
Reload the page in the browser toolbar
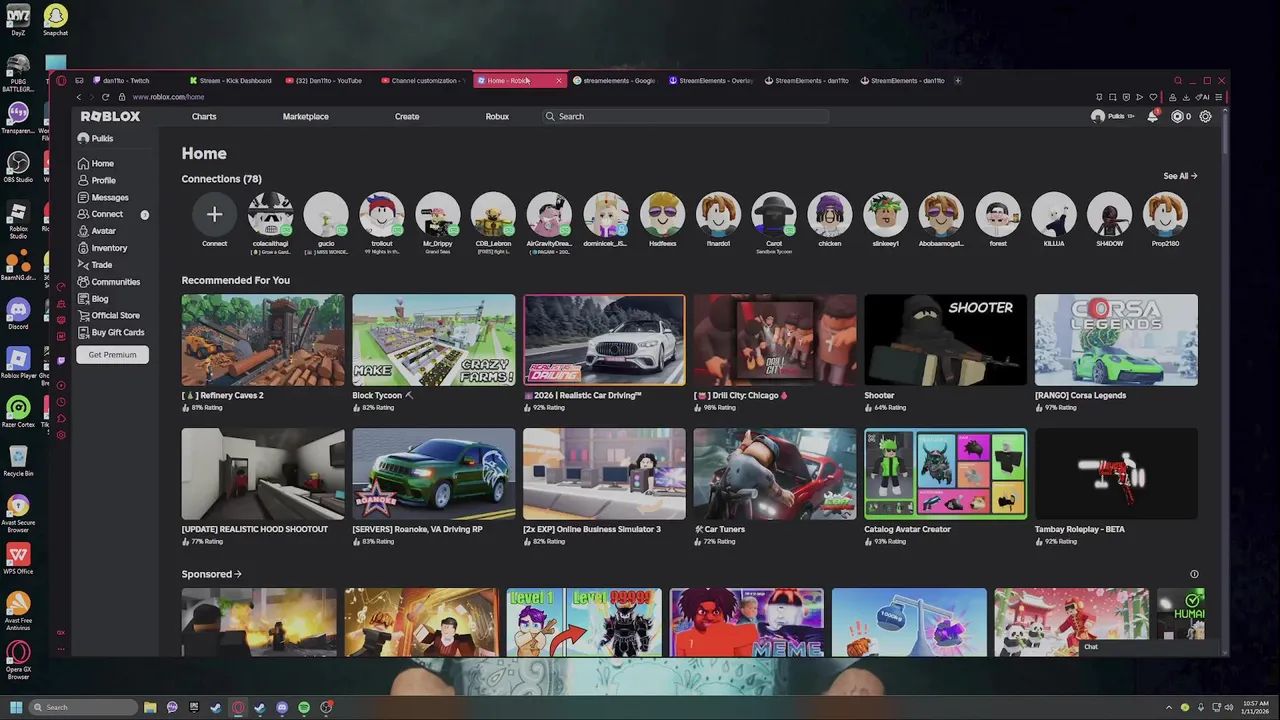[105, 97]
